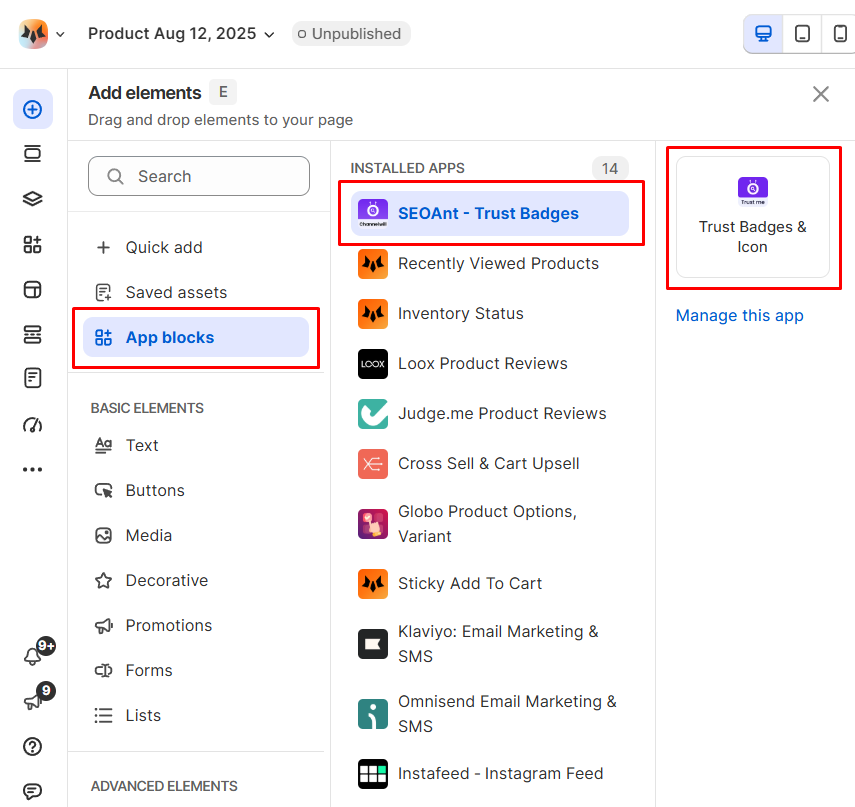855x807 pixels.
Task: Click the Instafeed grid app icon
Action: [373, 774]
